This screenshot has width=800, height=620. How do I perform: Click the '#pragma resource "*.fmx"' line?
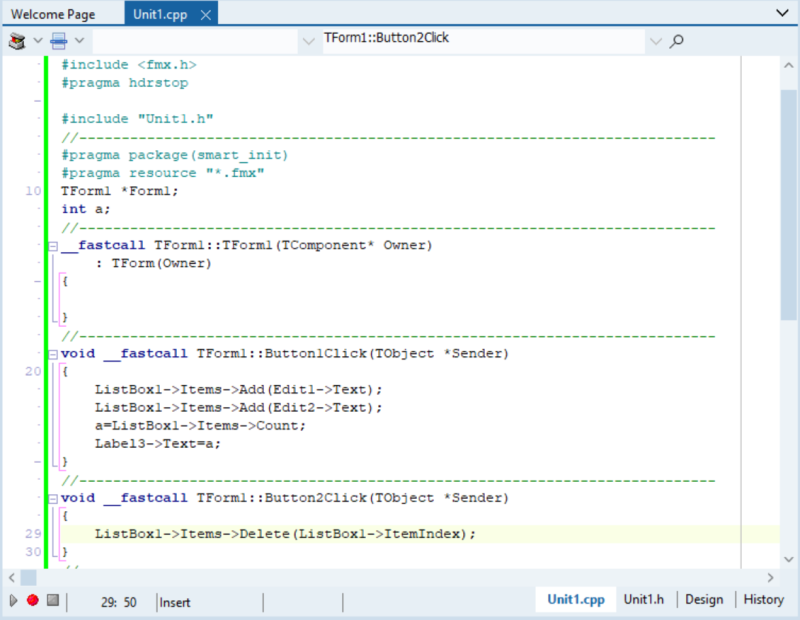(x=162, y=173)
